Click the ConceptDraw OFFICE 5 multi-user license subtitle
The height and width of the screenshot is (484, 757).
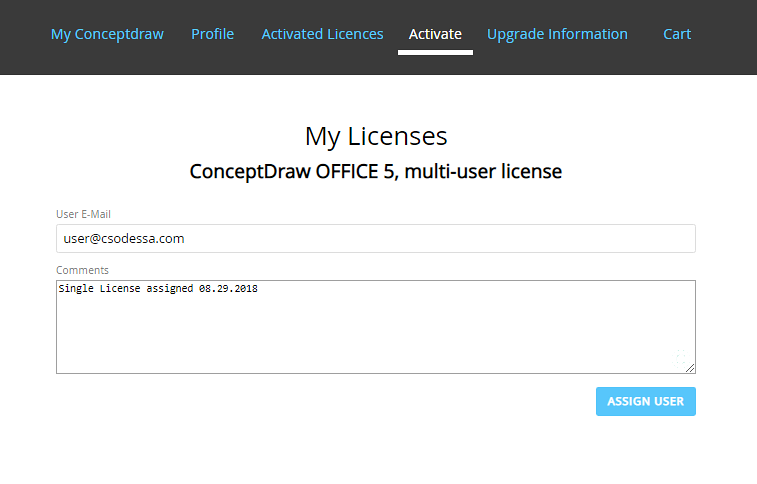[376, 172]
